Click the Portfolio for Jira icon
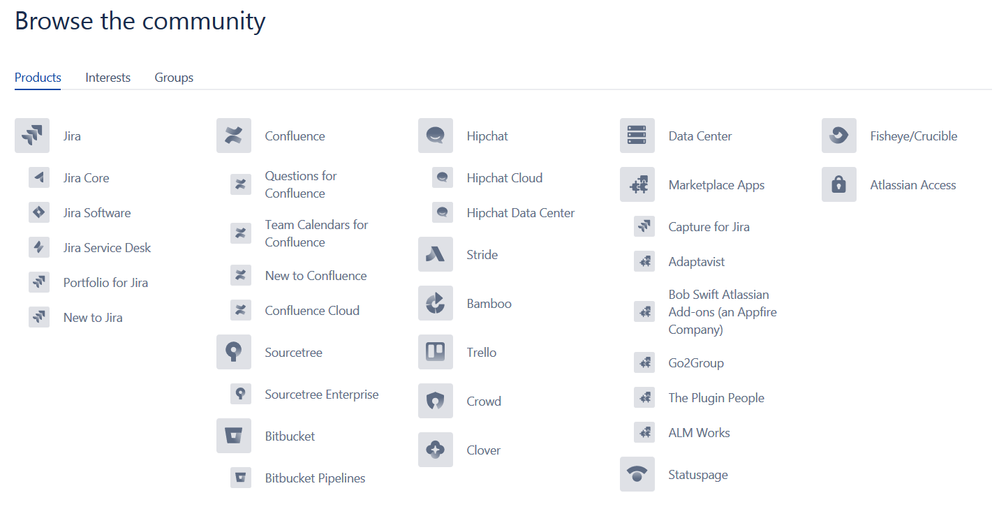 click(39, 282)
